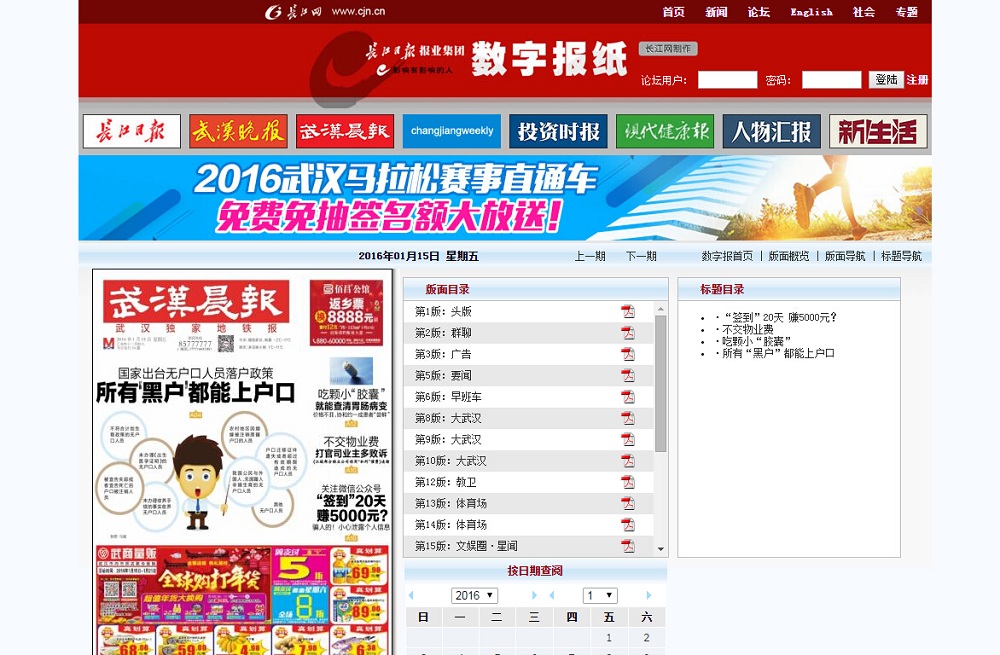Screen dimensions: 1000x655
Task: Click the 论坛用户 username field
Action: [728, 80]
